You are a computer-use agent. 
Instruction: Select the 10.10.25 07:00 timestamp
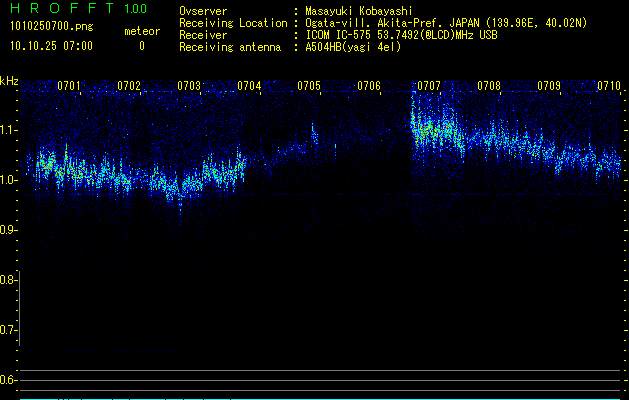click(51, 46)
